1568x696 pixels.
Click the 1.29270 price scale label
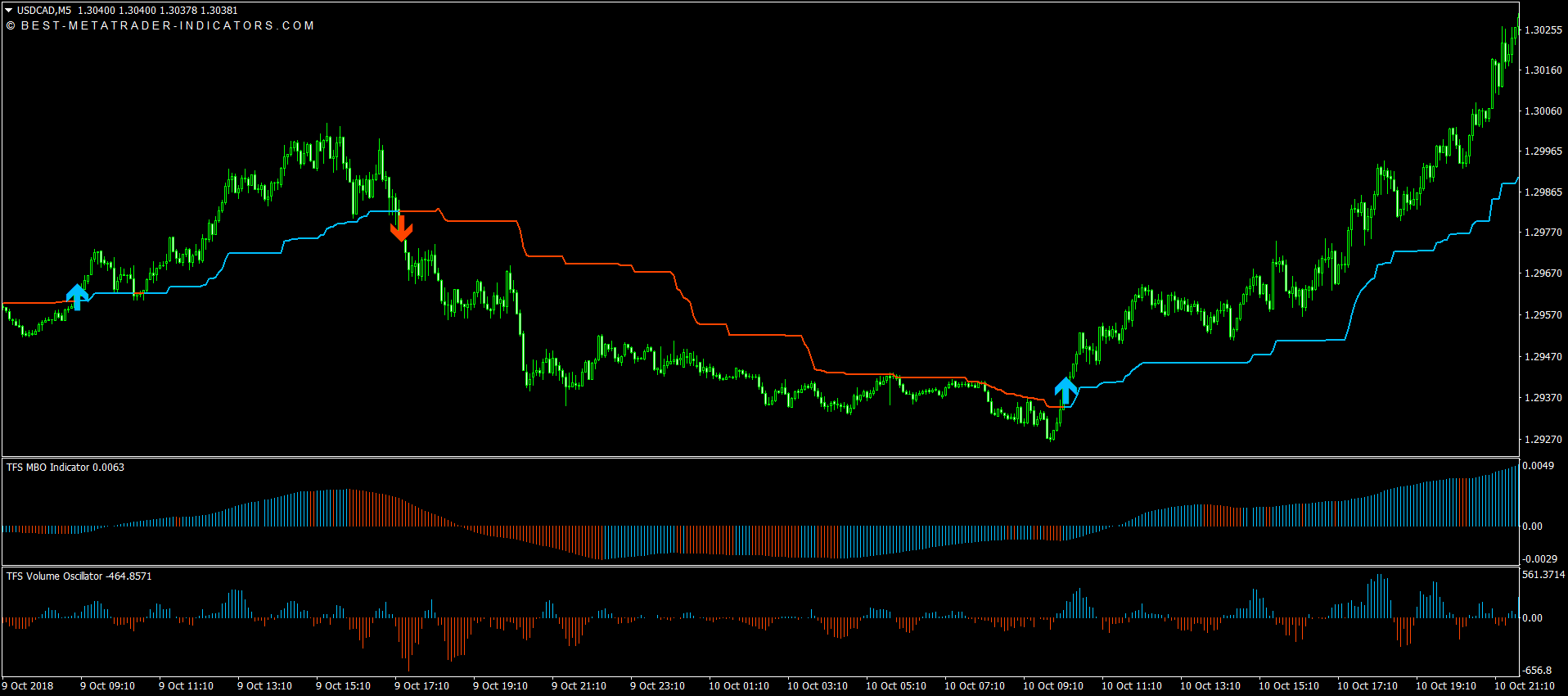[1543, 440]
